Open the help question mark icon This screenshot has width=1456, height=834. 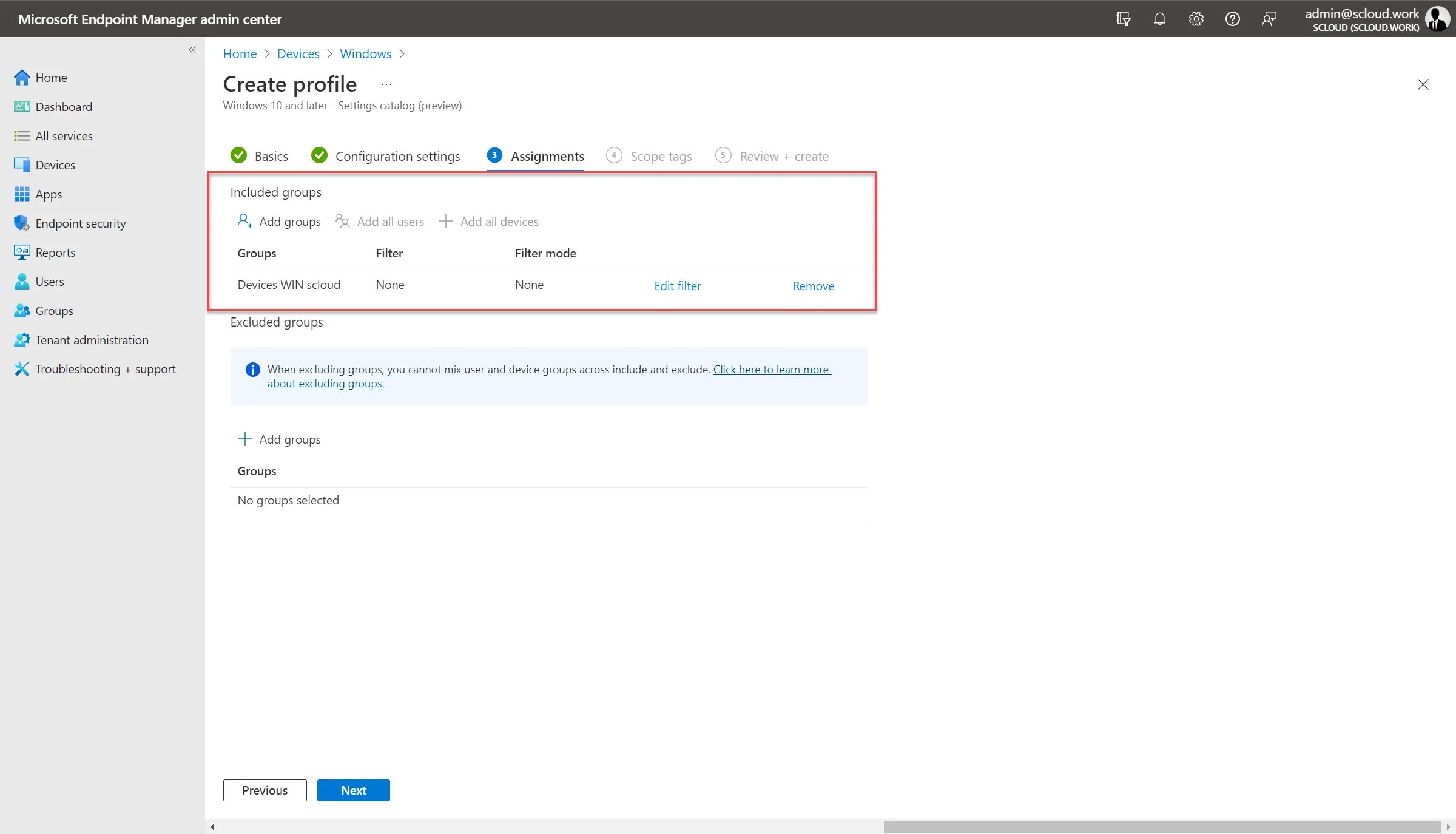pyautogui.click(x=1233, y=19)
